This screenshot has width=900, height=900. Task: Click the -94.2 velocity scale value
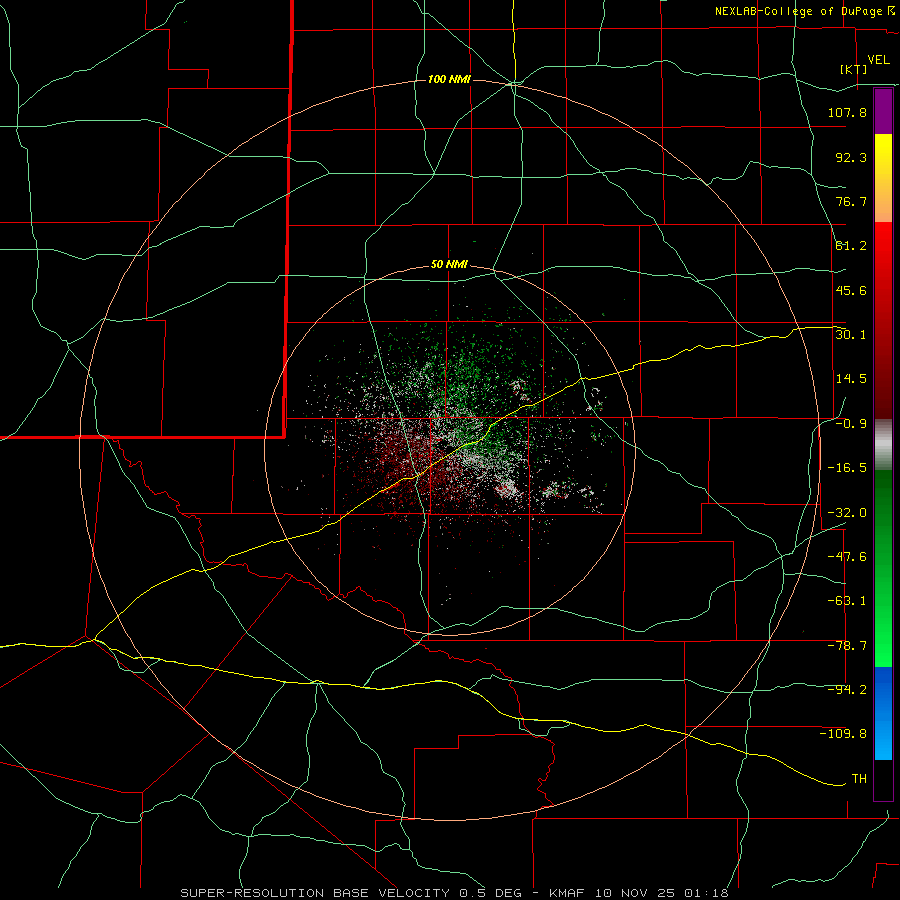click(x=847, y=690)
